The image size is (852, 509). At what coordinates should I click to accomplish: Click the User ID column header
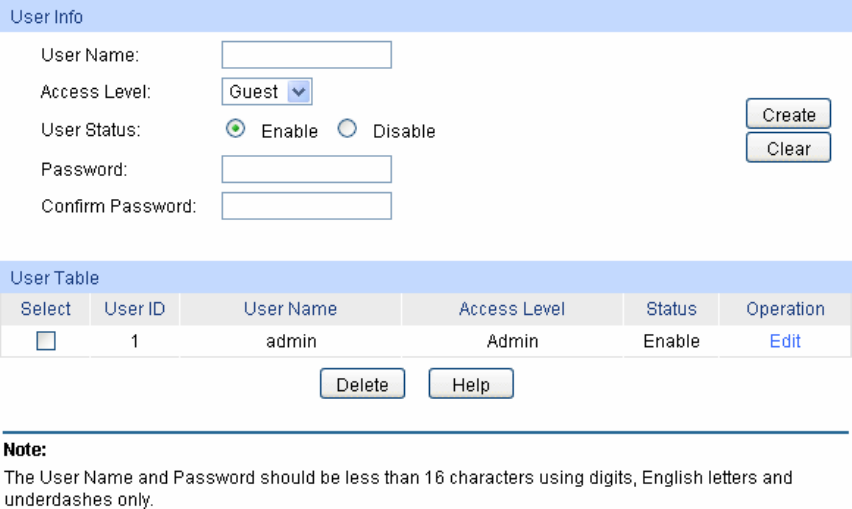point(135,309)
